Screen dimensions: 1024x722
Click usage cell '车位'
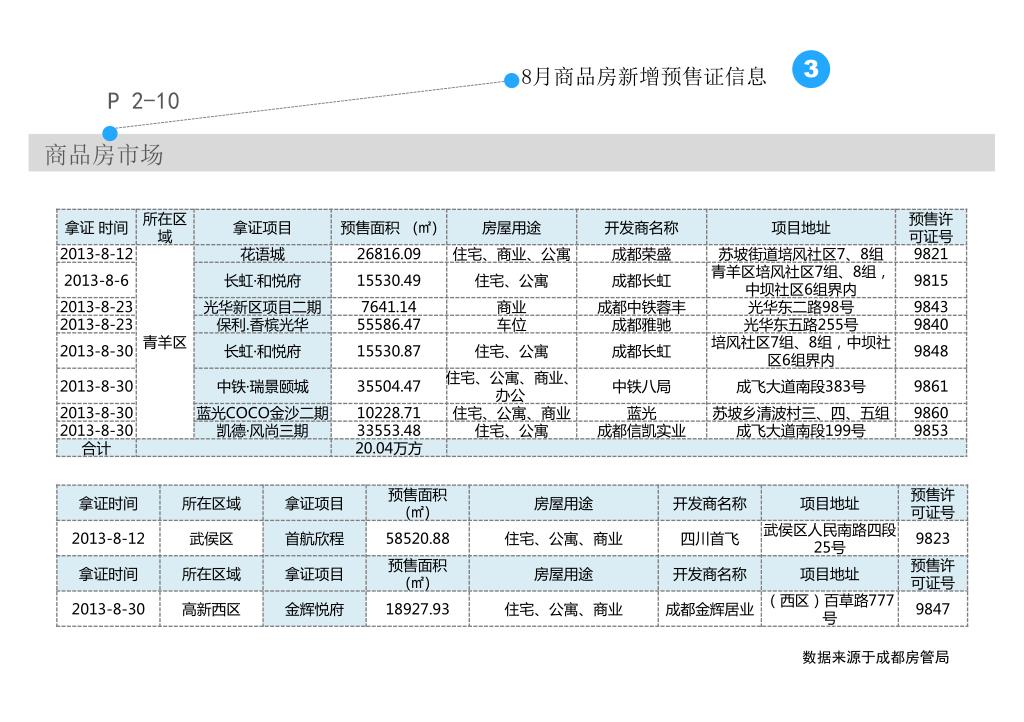[x=511, y=324]
